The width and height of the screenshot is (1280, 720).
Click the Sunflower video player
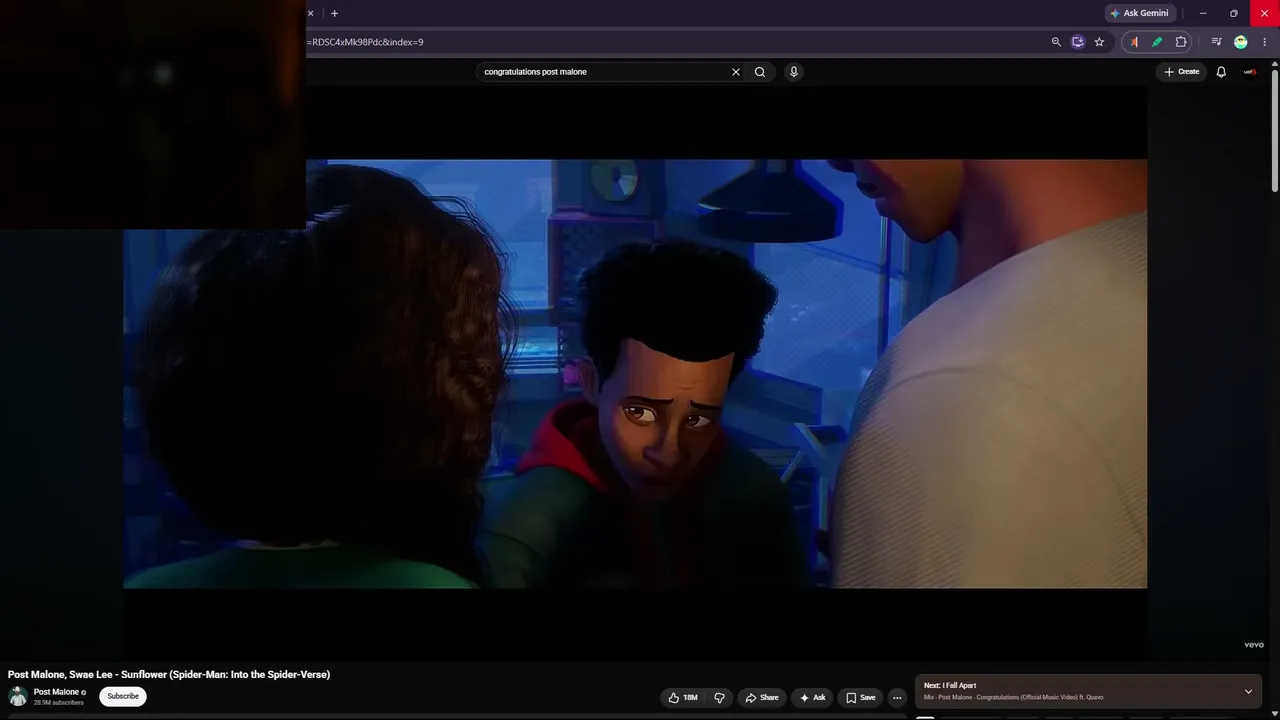click(635, 374)
